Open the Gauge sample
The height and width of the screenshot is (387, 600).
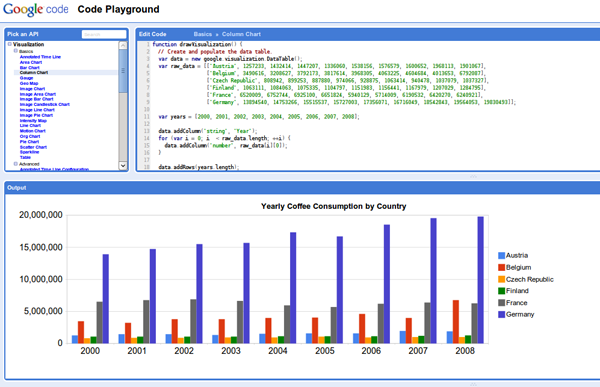click(26, 78)
